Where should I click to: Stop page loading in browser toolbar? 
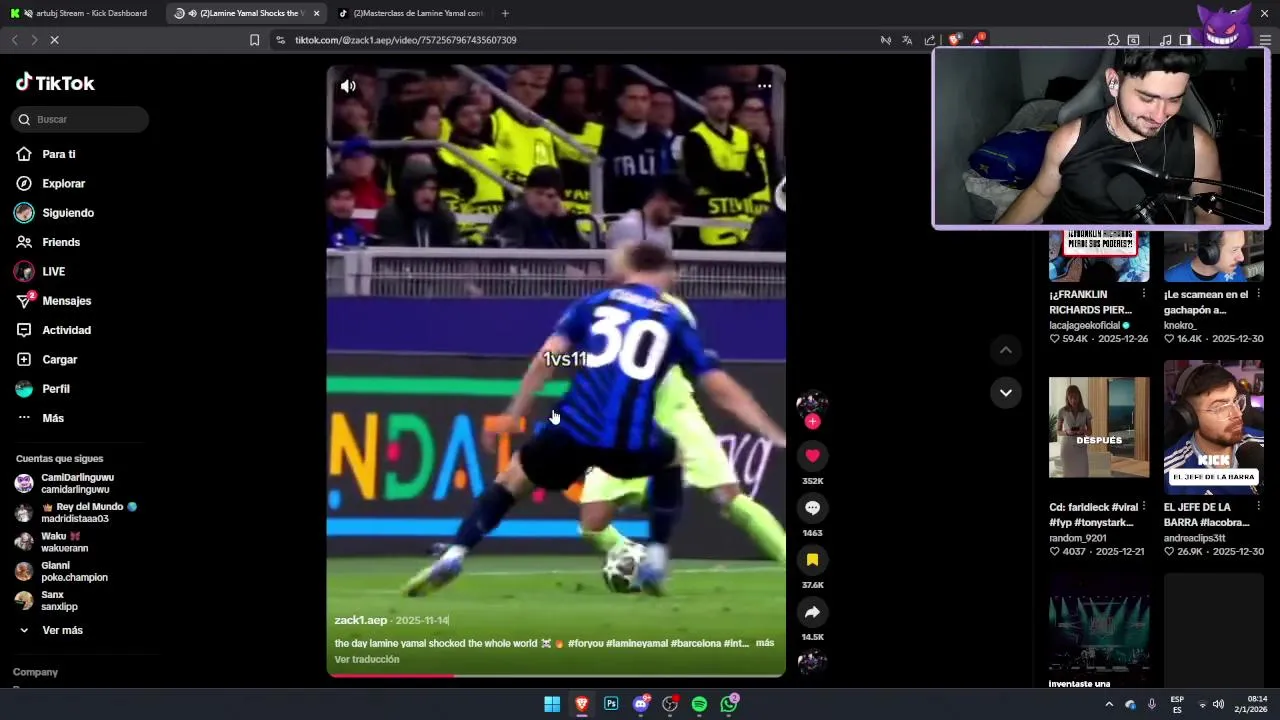[55, 40]
